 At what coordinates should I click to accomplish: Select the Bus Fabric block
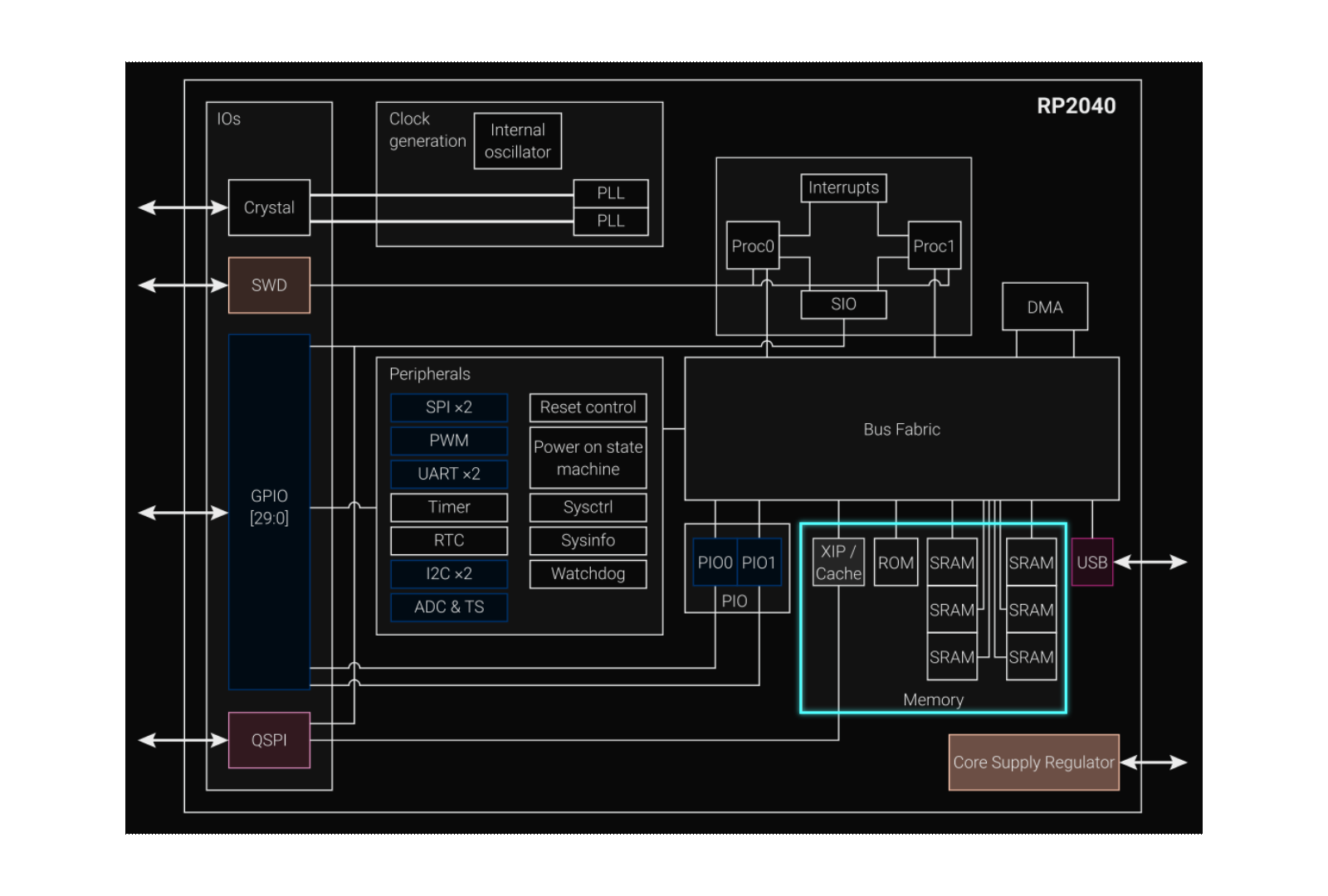point(901,429)
